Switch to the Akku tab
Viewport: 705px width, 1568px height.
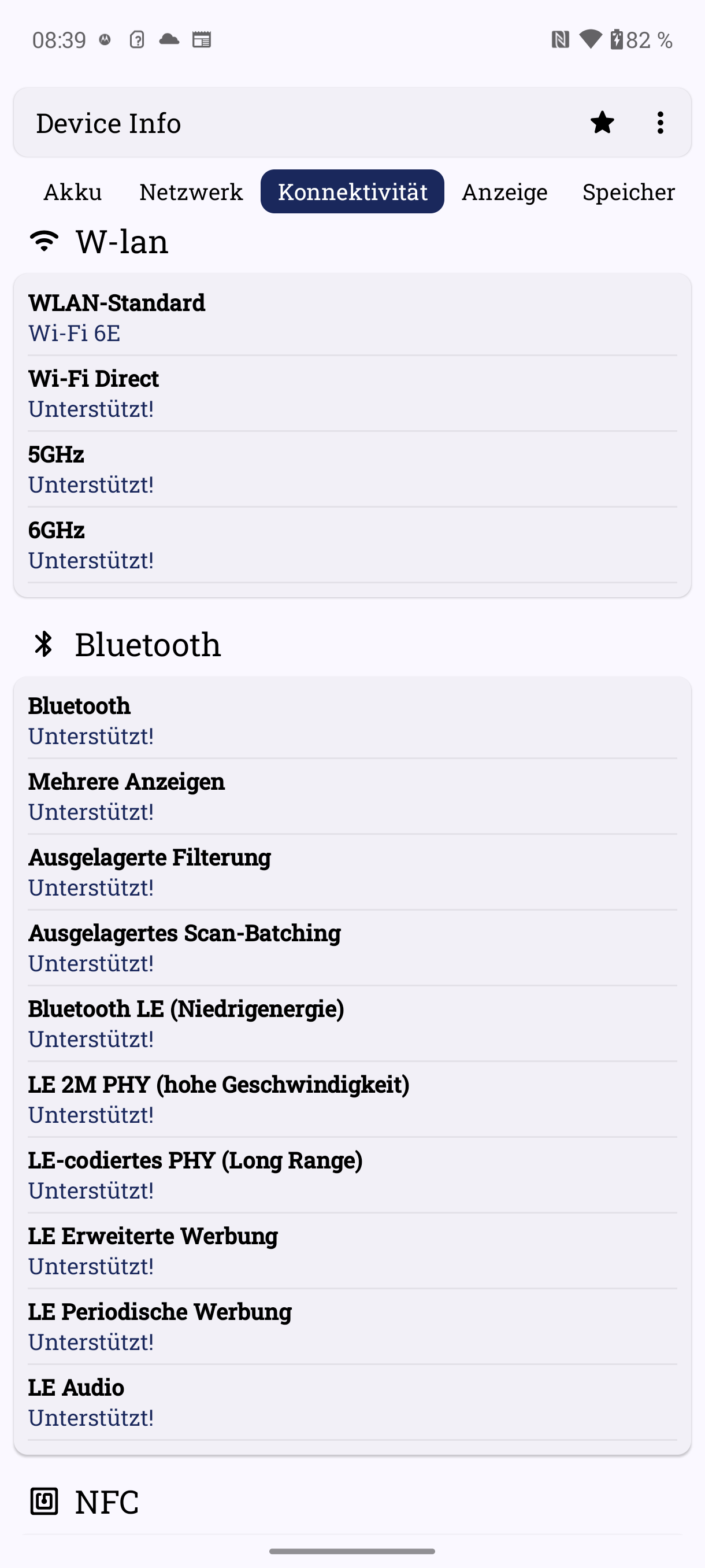click(x=73, y=192)
